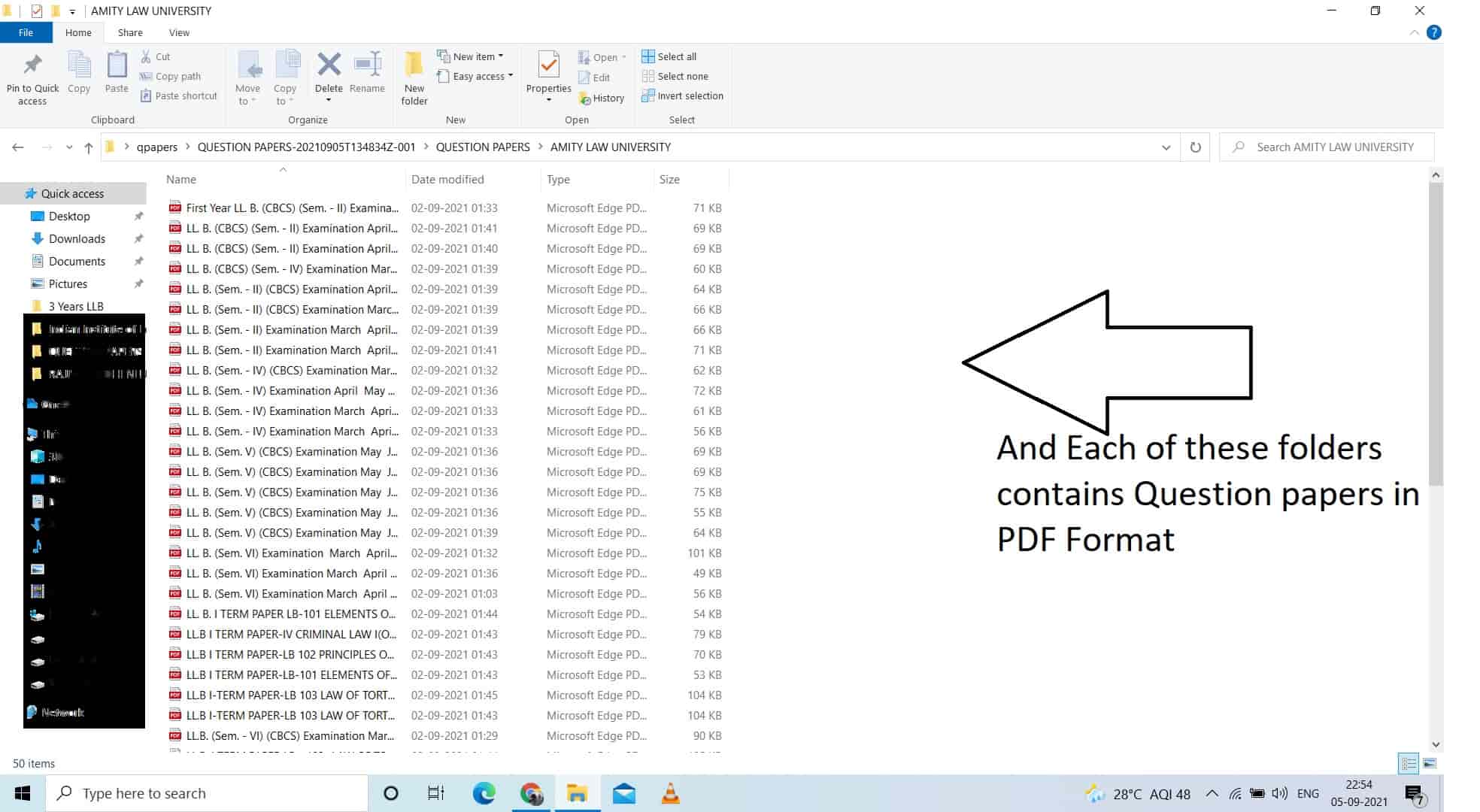Screen dimensions: 1480x812
Task: Click the Delete icon in the ribbon
Action: click(329, 74)
